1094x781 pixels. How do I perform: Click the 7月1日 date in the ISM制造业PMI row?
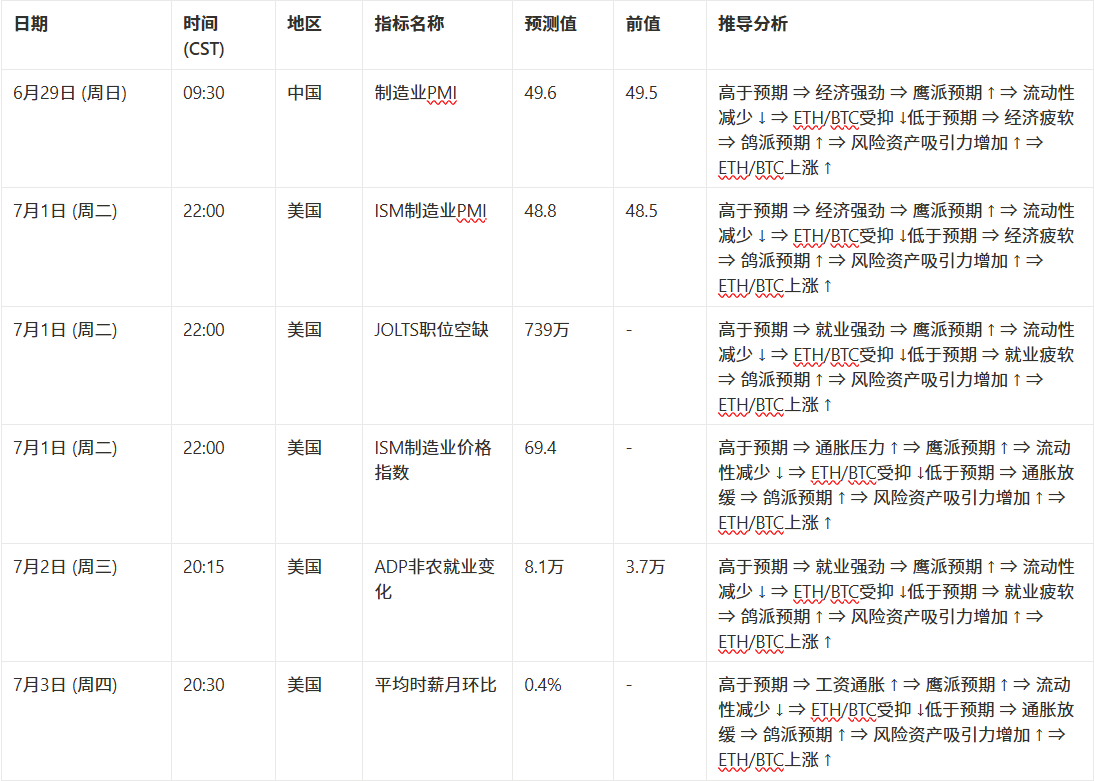65,211
